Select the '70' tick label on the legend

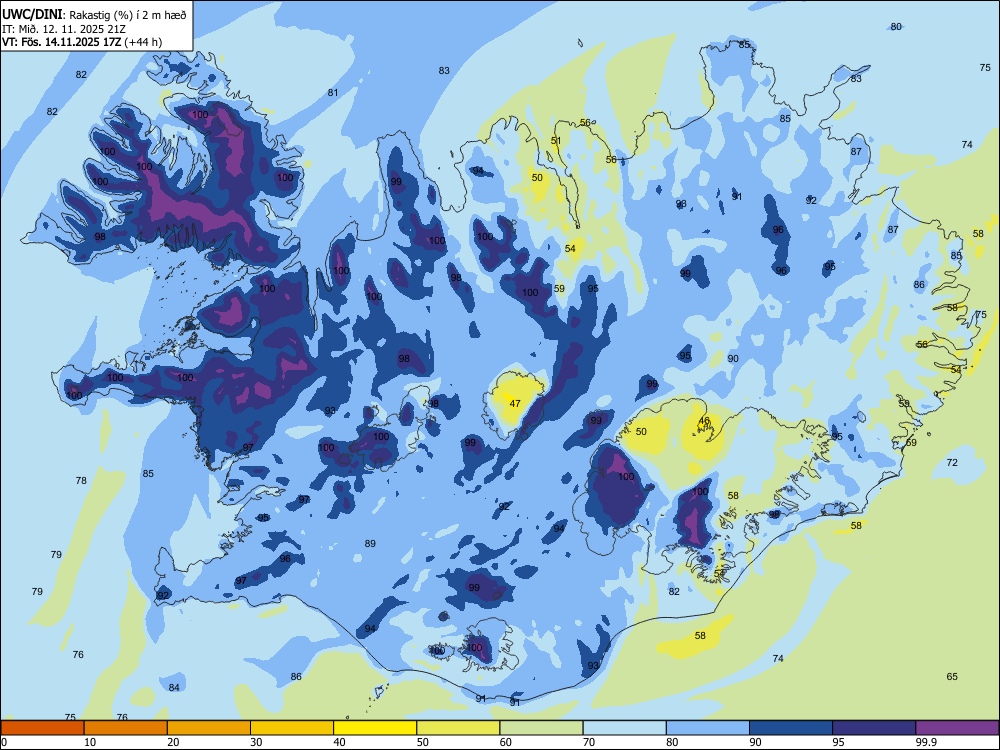coord(589,742)
